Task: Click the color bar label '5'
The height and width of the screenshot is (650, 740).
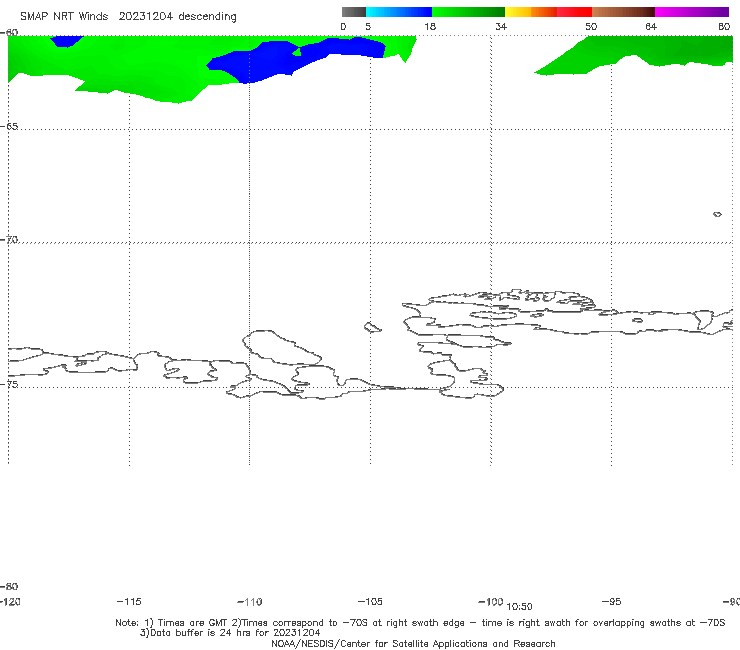Action: point(368,26)
